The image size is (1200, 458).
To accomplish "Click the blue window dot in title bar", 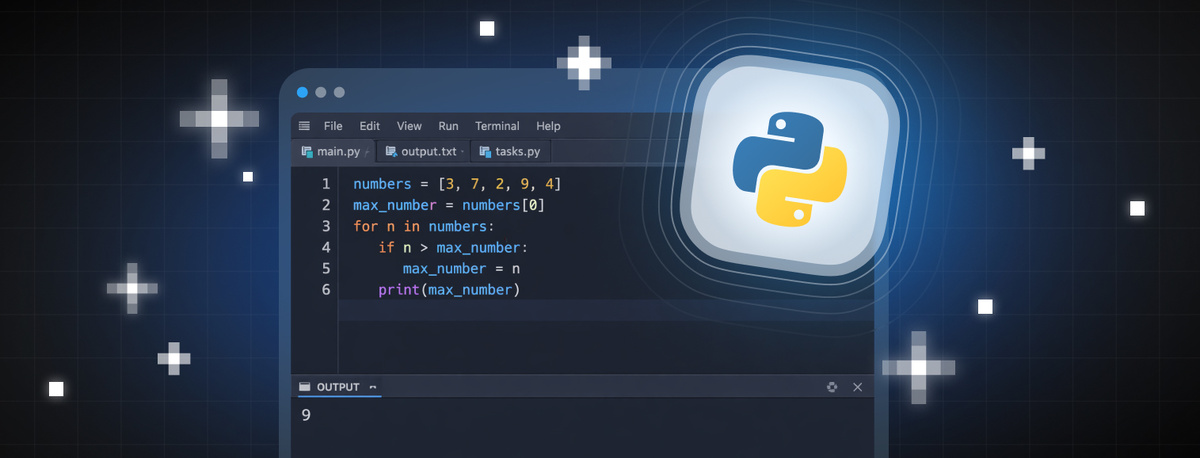I will 303,92.
